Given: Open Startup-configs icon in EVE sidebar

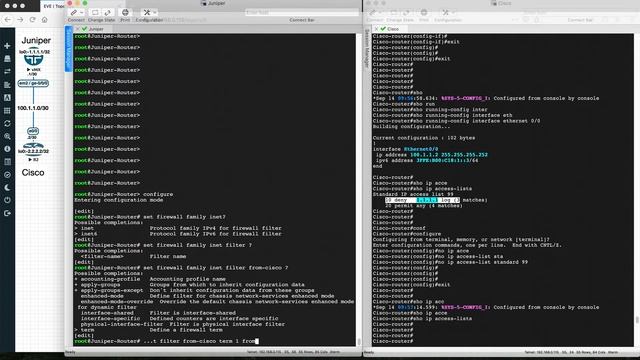Looking at the screenshot, I should [7, 84].
